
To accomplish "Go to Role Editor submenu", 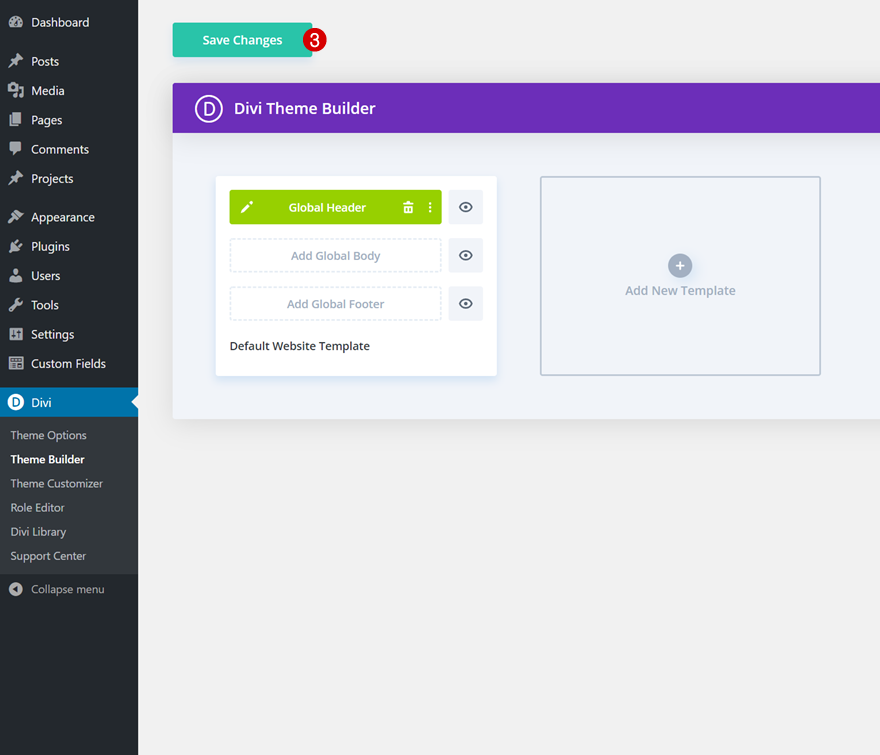I will [x=37, y=507].
